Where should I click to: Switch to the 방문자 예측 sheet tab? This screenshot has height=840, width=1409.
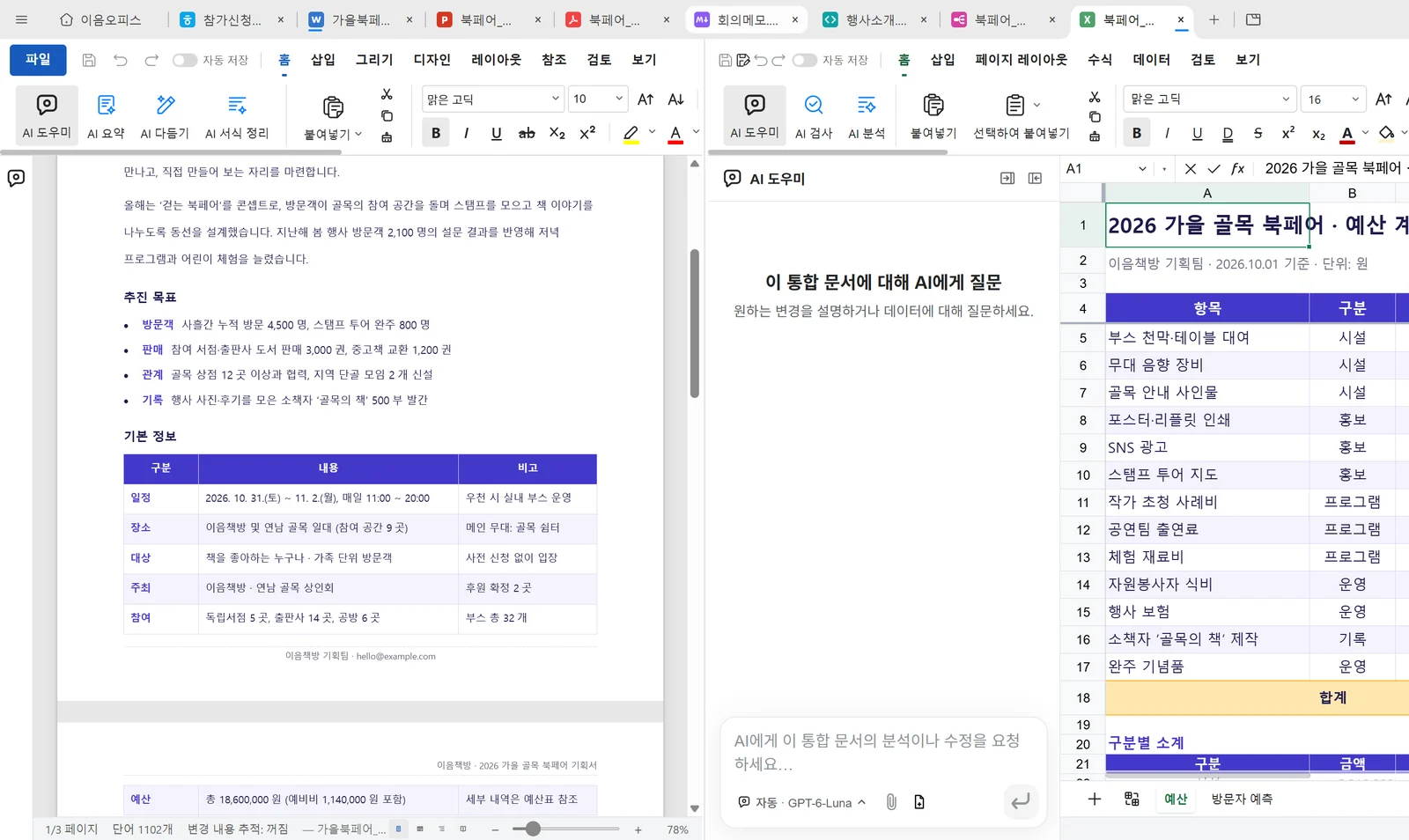pos(1242,799)
